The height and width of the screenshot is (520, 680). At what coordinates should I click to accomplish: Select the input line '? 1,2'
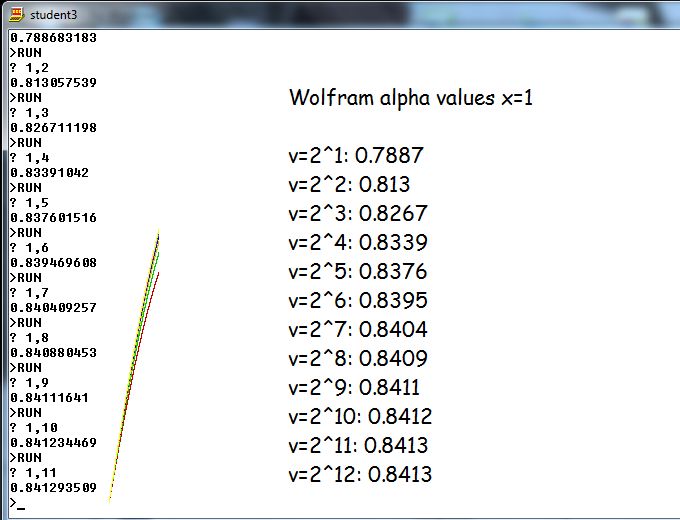pyautogui.click(x=29, y=68)
